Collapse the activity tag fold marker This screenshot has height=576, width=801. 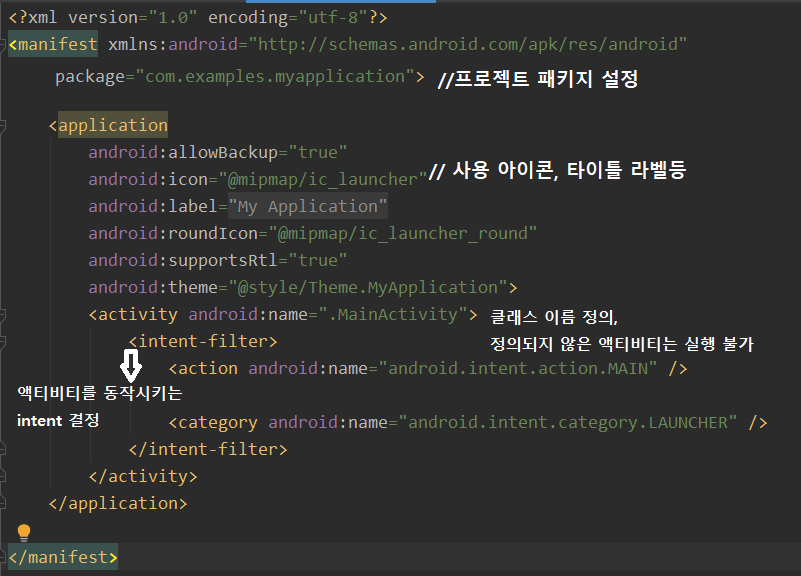[x=2, y=314]
